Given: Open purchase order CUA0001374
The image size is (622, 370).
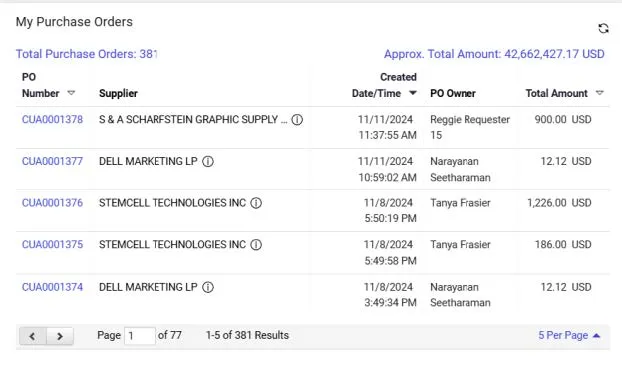Looking at the screenshot, I should pos(52,287).
